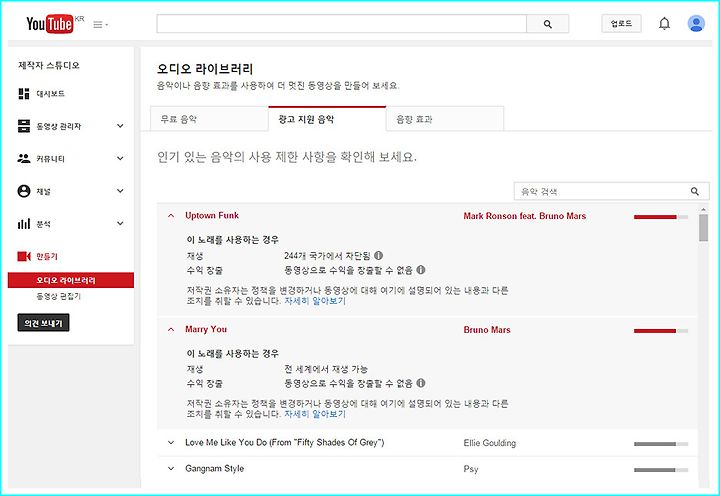Click the top search magnifier button

pos(547,24)
